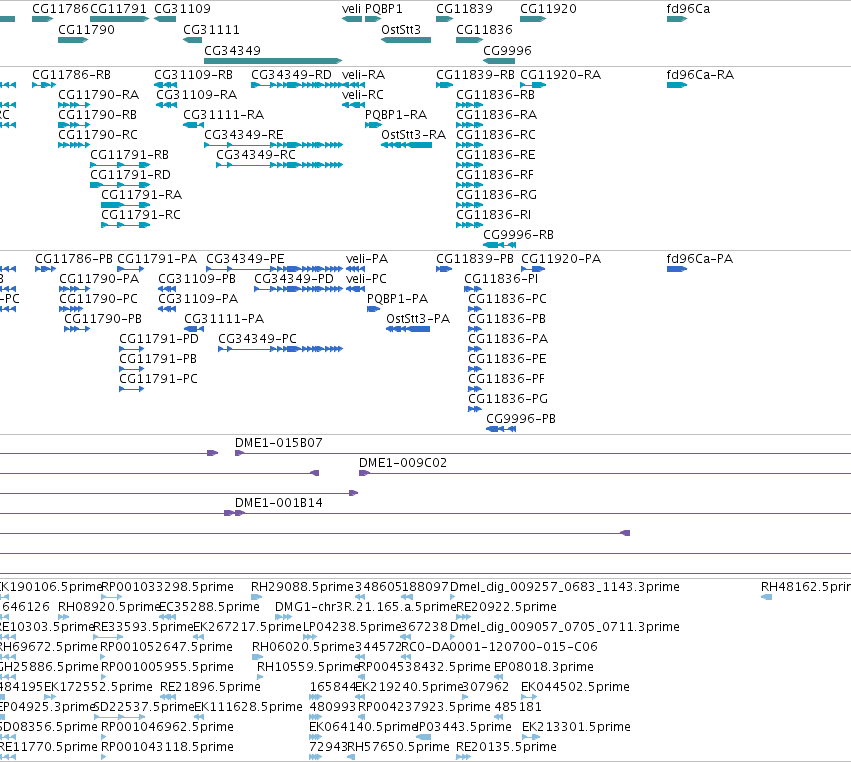
Task: Select EST RE21896.5prime
Action: (x=210, y=687)
